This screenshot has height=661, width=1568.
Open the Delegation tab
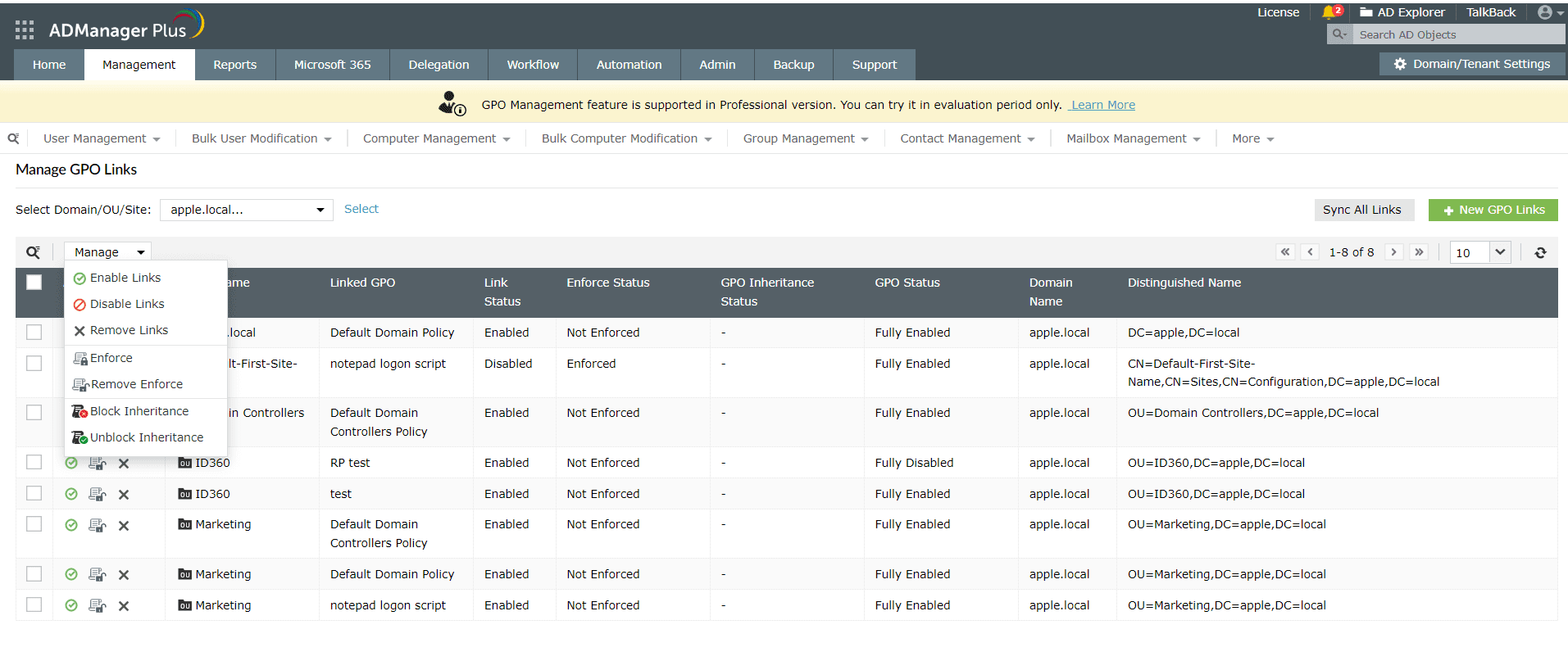[x=439, y=65]
